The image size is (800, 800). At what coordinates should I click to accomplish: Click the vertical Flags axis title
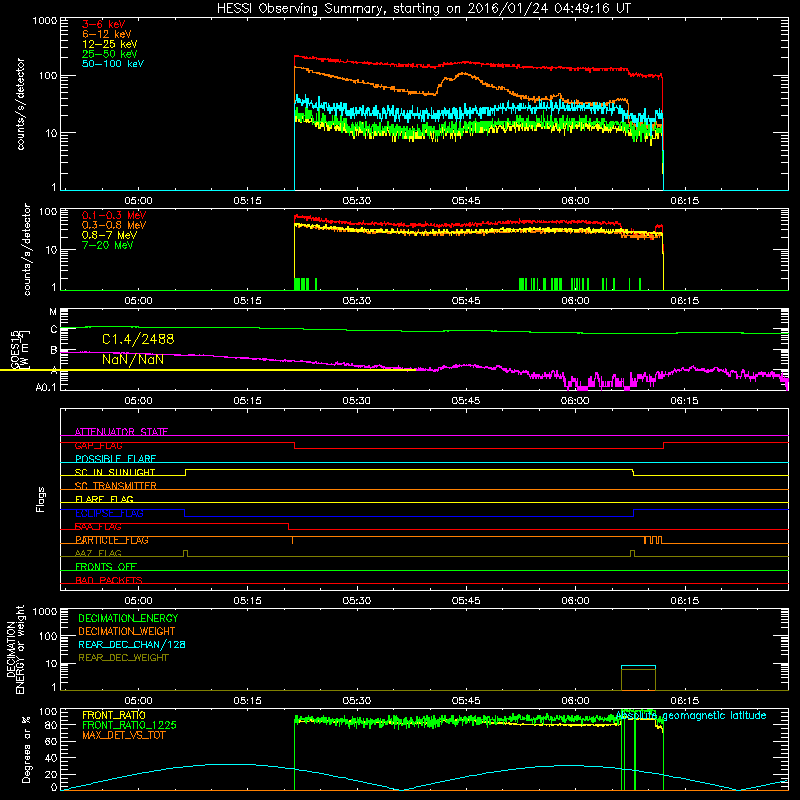(x=41, y=499)
